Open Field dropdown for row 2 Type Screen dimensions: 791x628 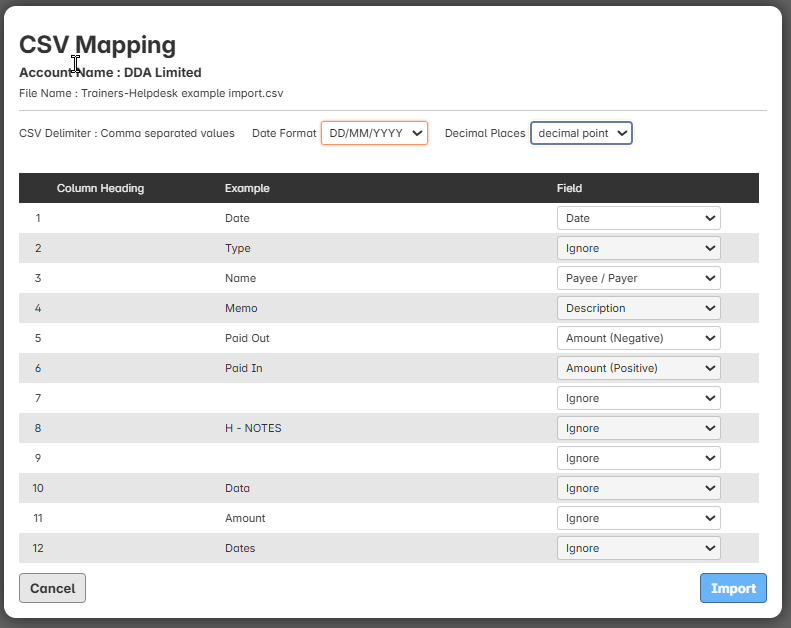coord(639,248)
